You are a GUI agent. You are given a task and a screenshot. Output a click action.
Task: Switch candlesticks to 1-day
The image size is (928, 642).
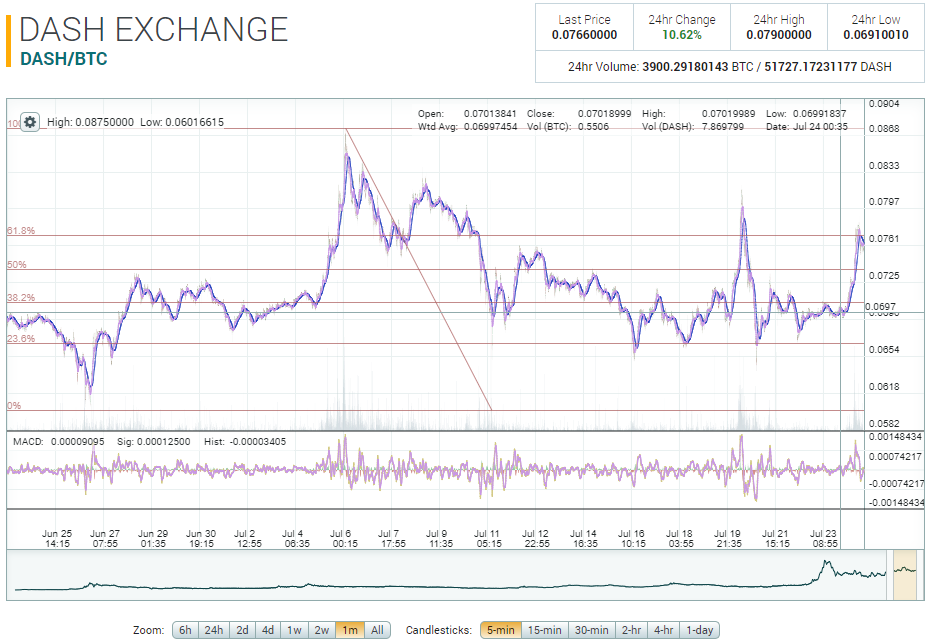[x=700, y=630]
